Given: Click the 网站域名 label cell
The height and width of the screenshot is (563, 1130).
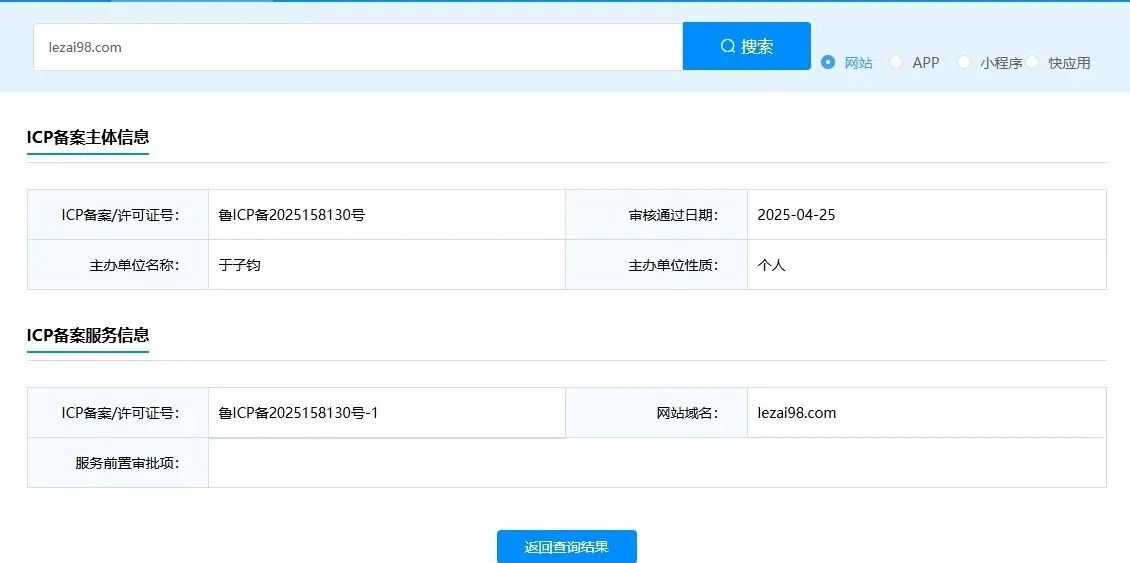Looking at the screenshot, I should click(657, 413).
